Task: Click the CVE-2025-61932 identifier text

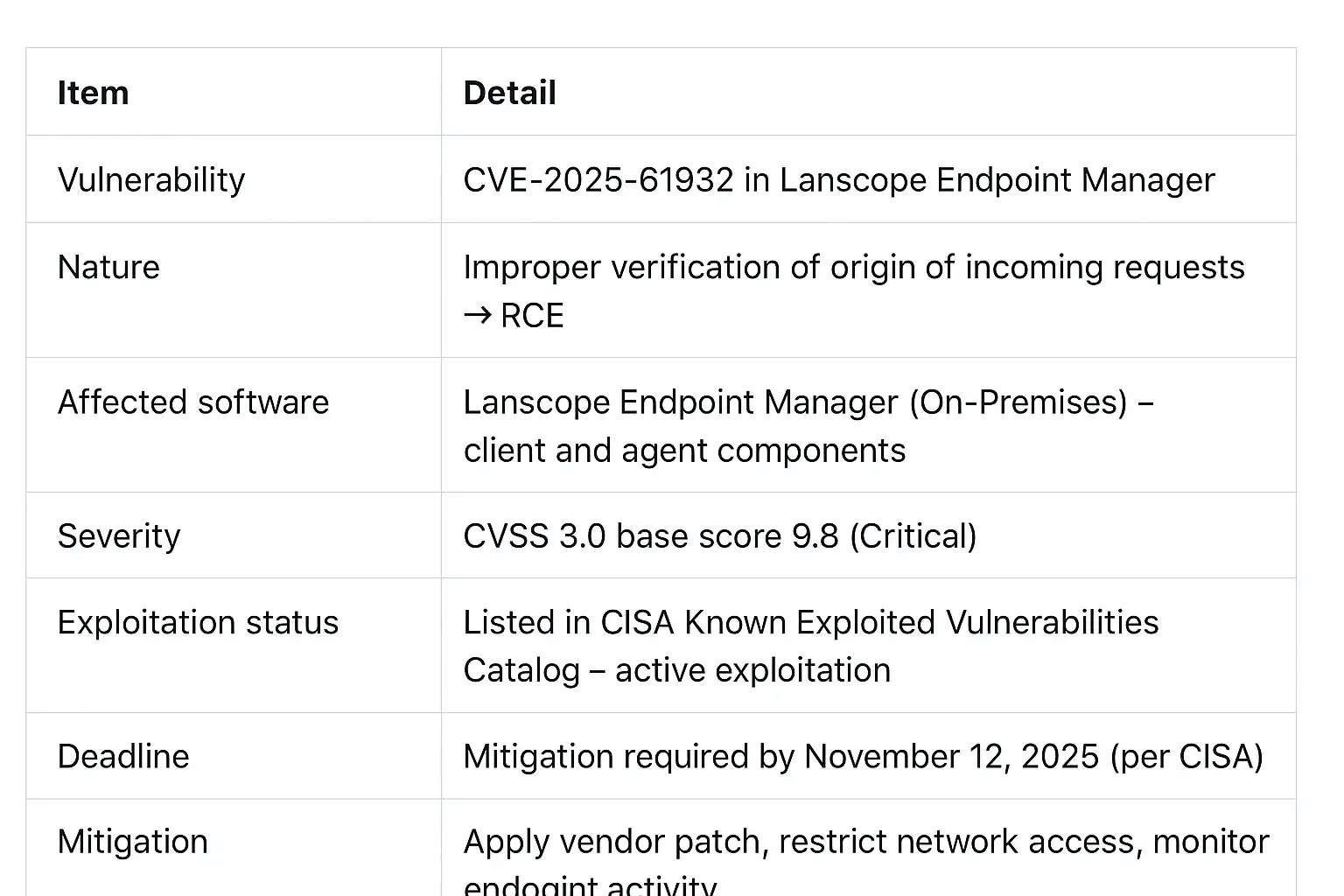Action: (x=598, y=180)
